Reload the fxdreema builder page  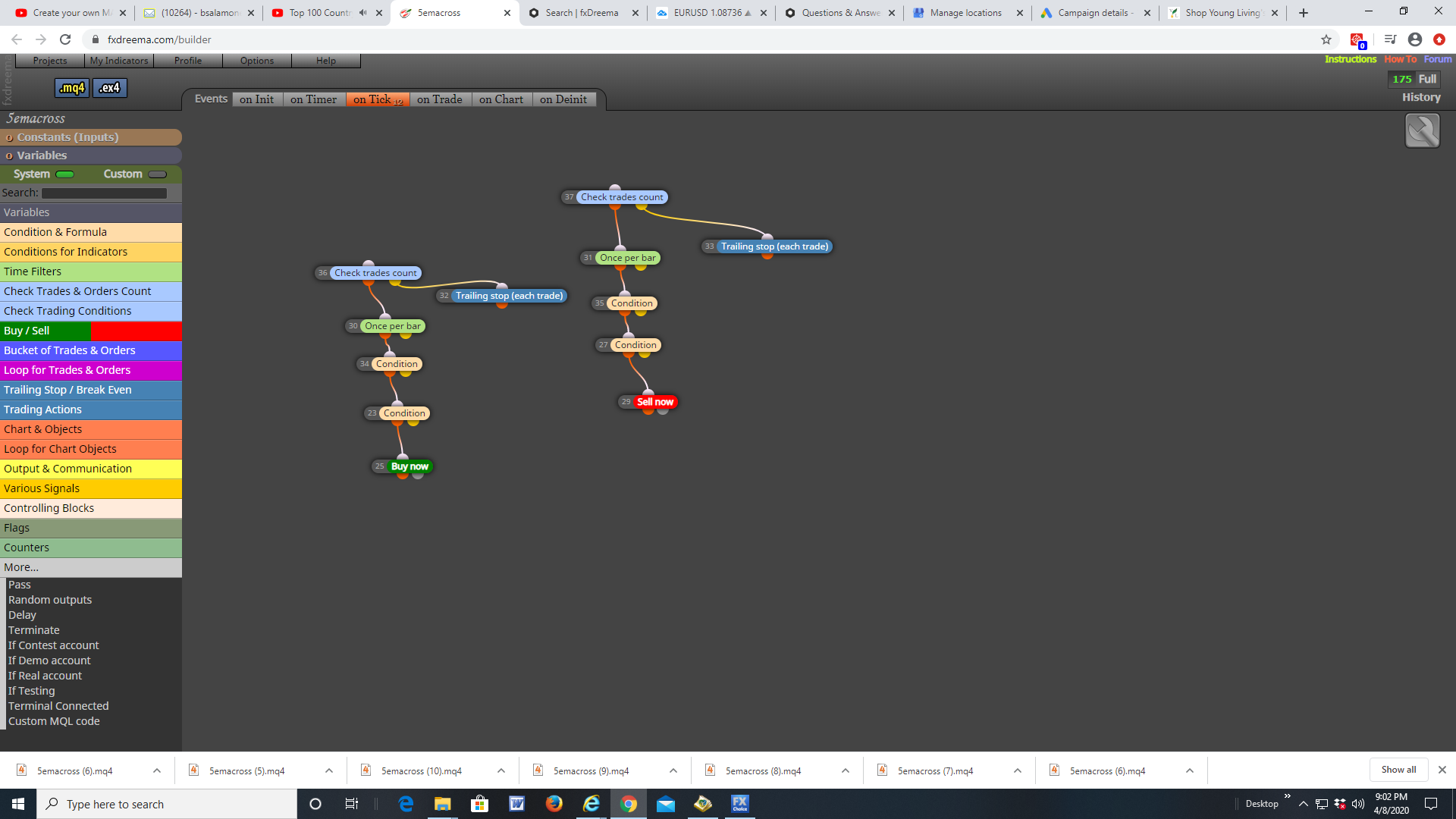click(x=65, y=39)
